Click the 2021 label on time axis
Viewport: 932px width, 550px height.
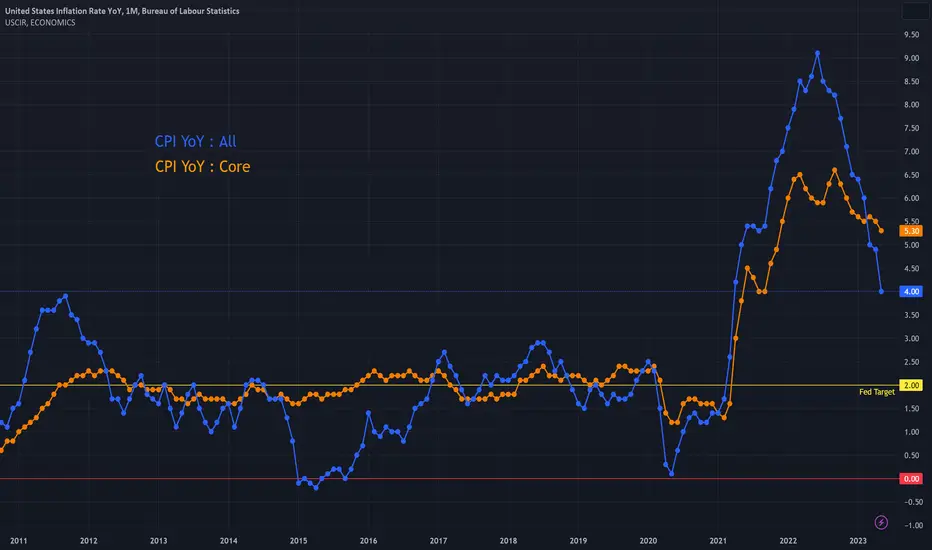point(718,540)
